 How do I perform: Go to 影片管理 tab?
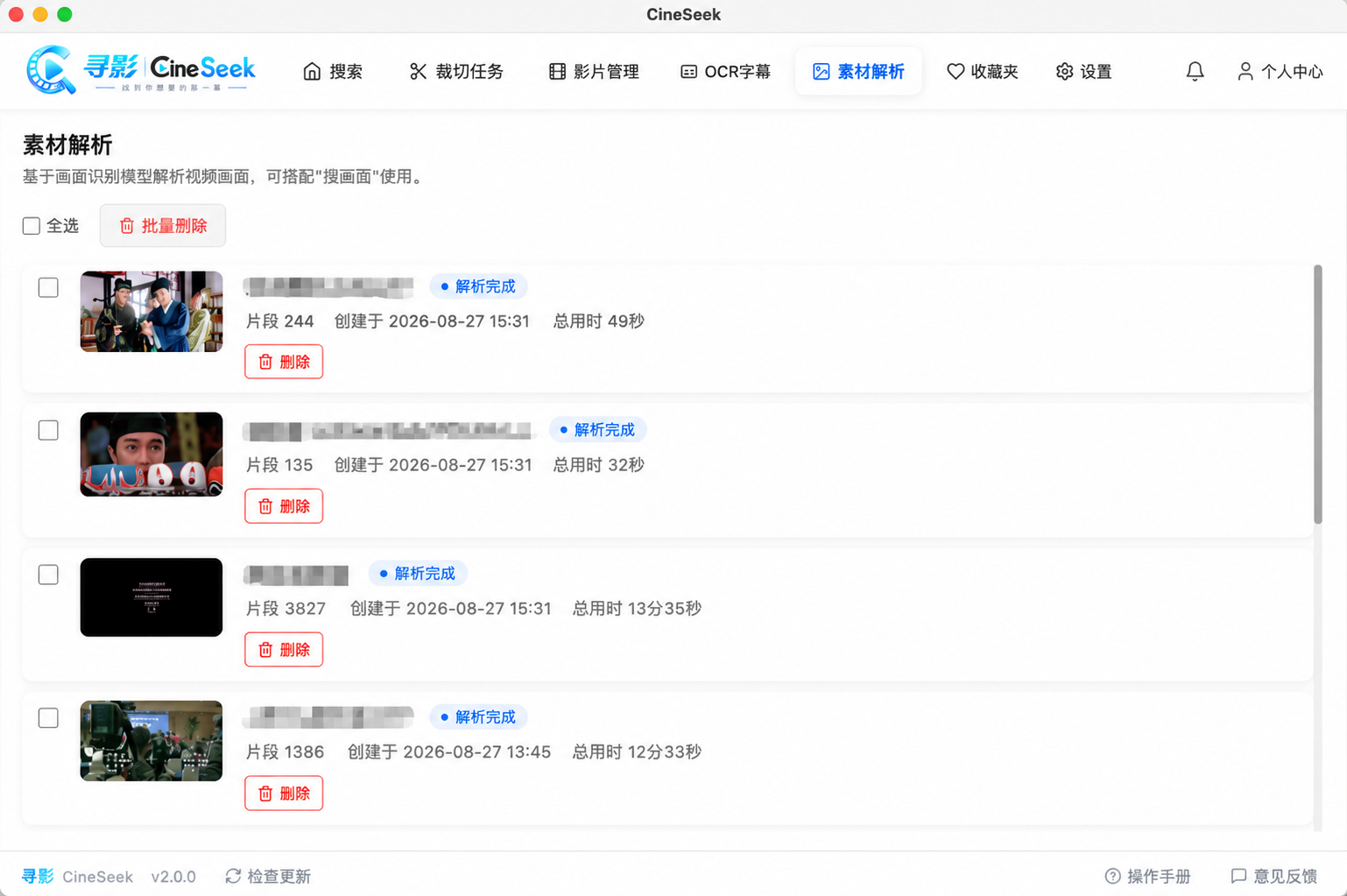coord(594,72)
